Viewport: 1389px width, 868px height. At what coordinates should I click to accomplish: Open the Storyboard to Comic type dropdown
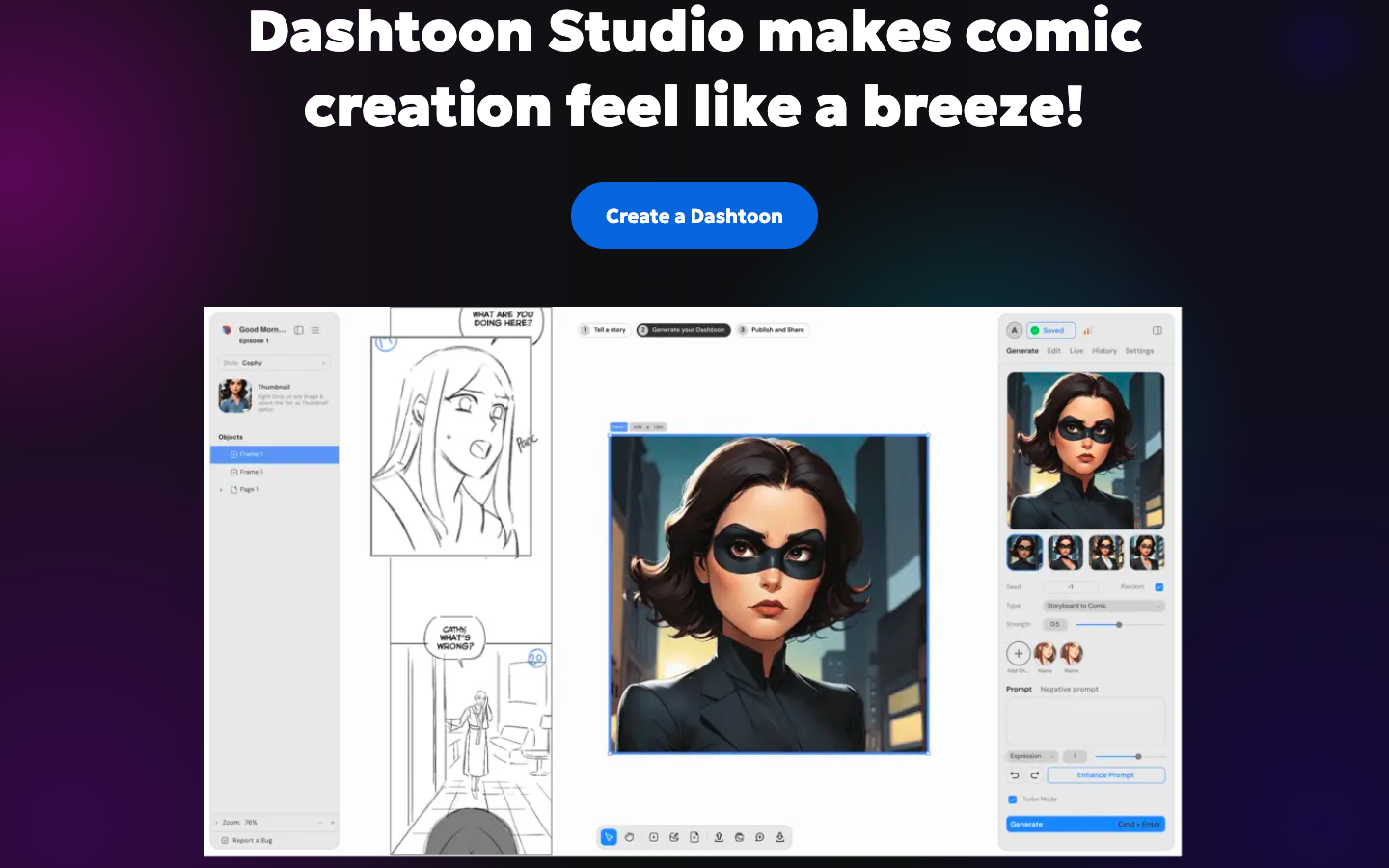[1104, 606]
